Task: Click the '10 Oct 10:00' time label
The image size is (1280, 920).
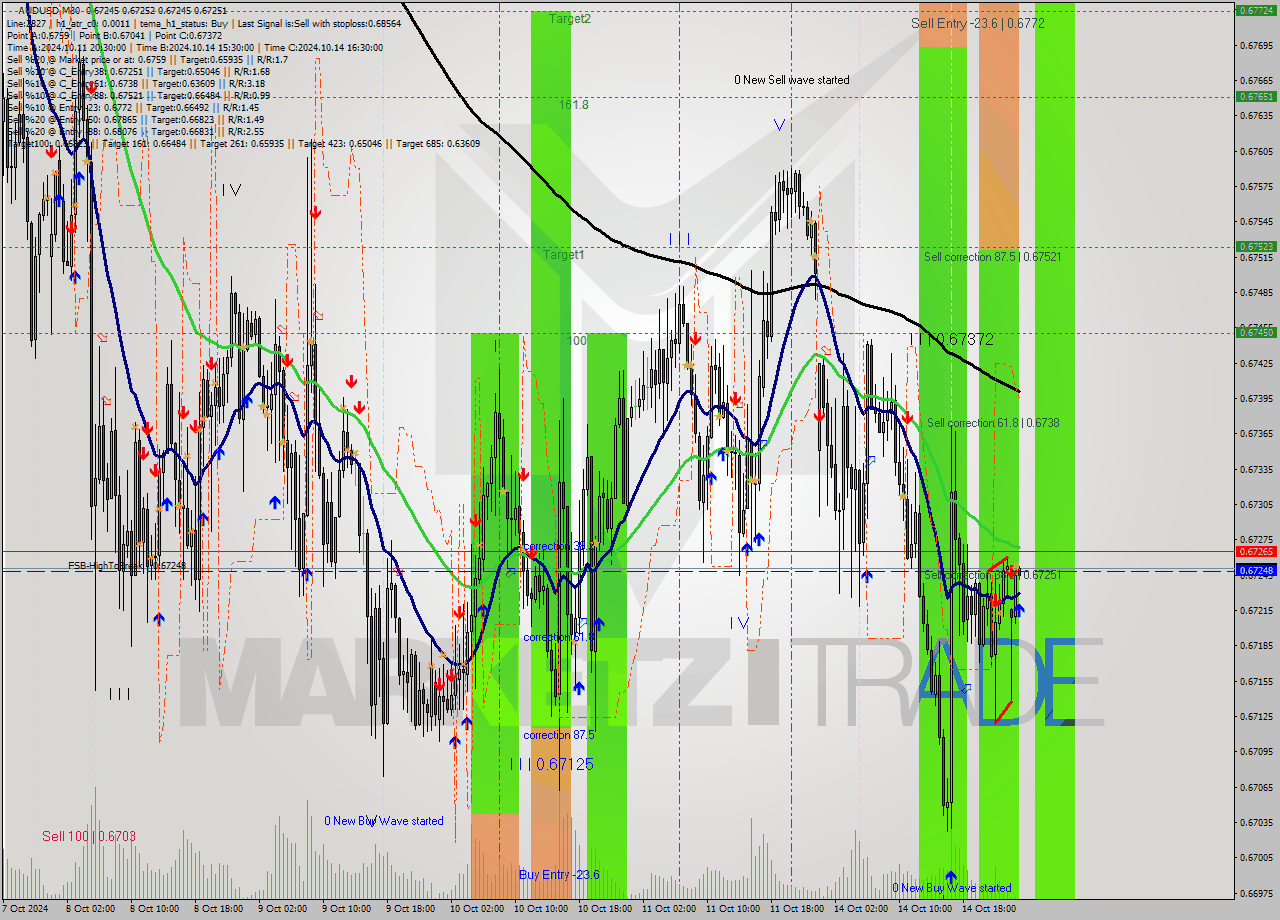Action: [540, 909]
